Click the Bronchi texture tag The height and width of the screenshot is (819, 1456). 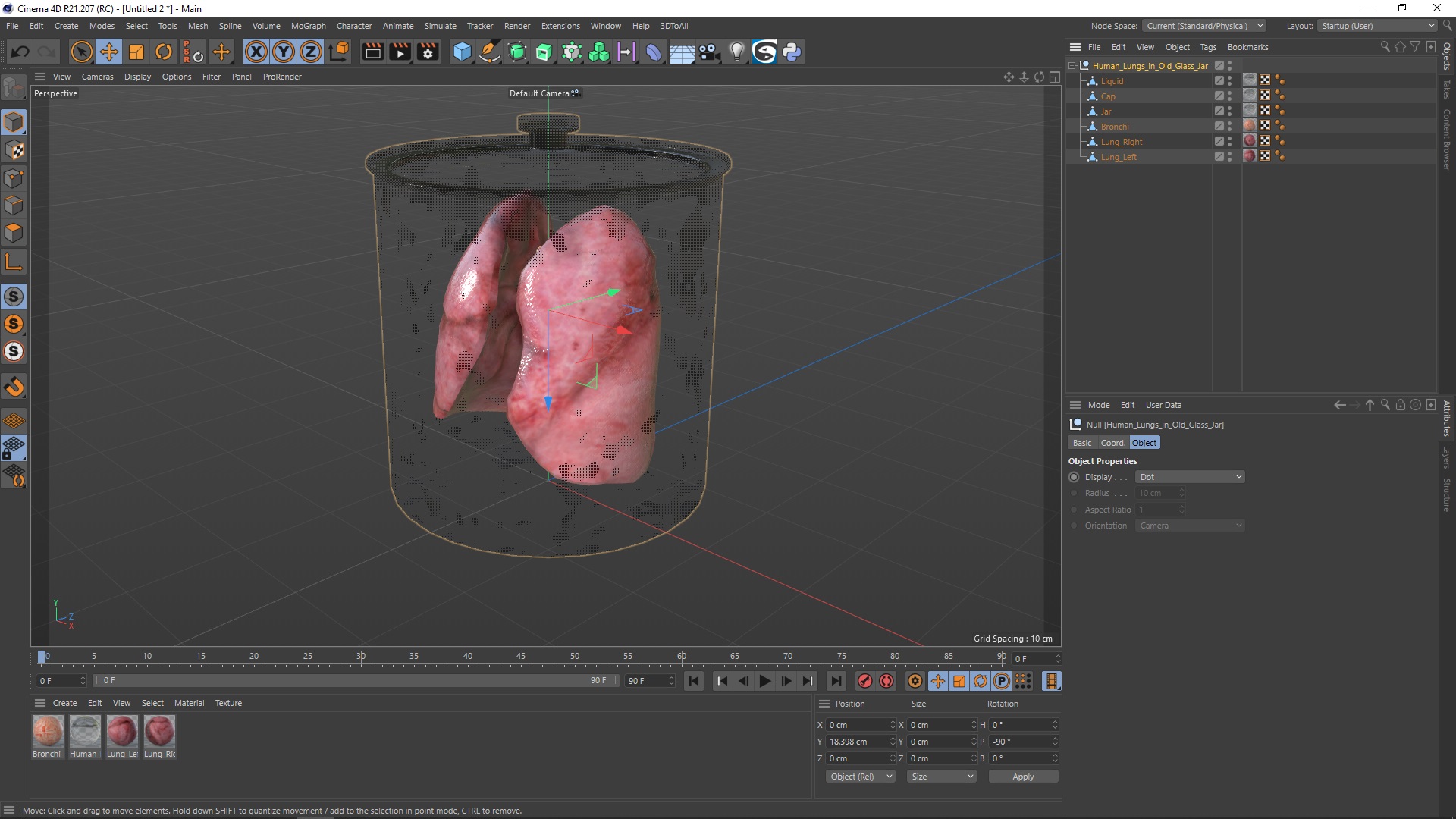(x=1250, y=126)
